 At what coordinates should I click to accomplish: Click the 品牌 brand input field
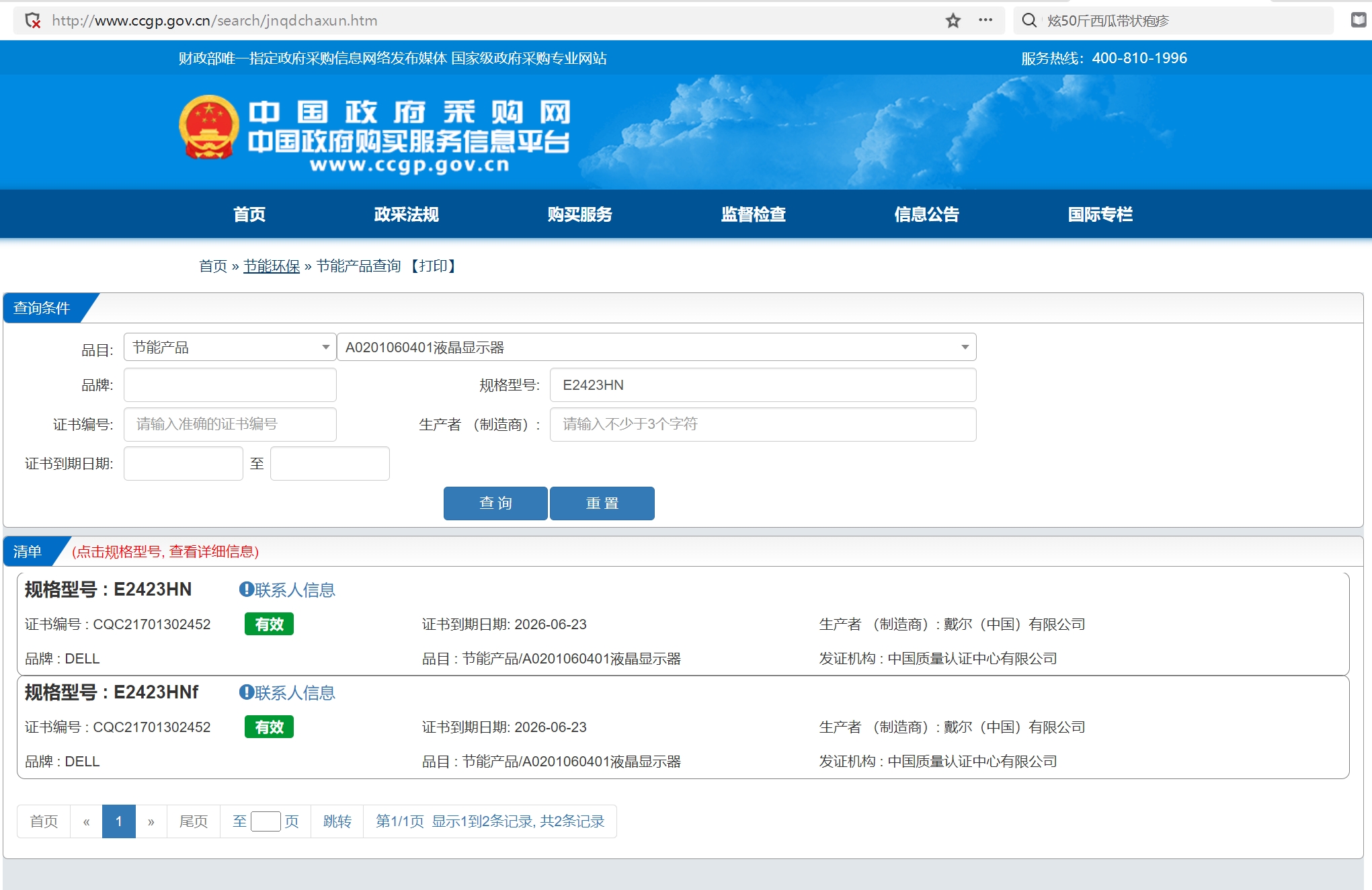(230, 385)
